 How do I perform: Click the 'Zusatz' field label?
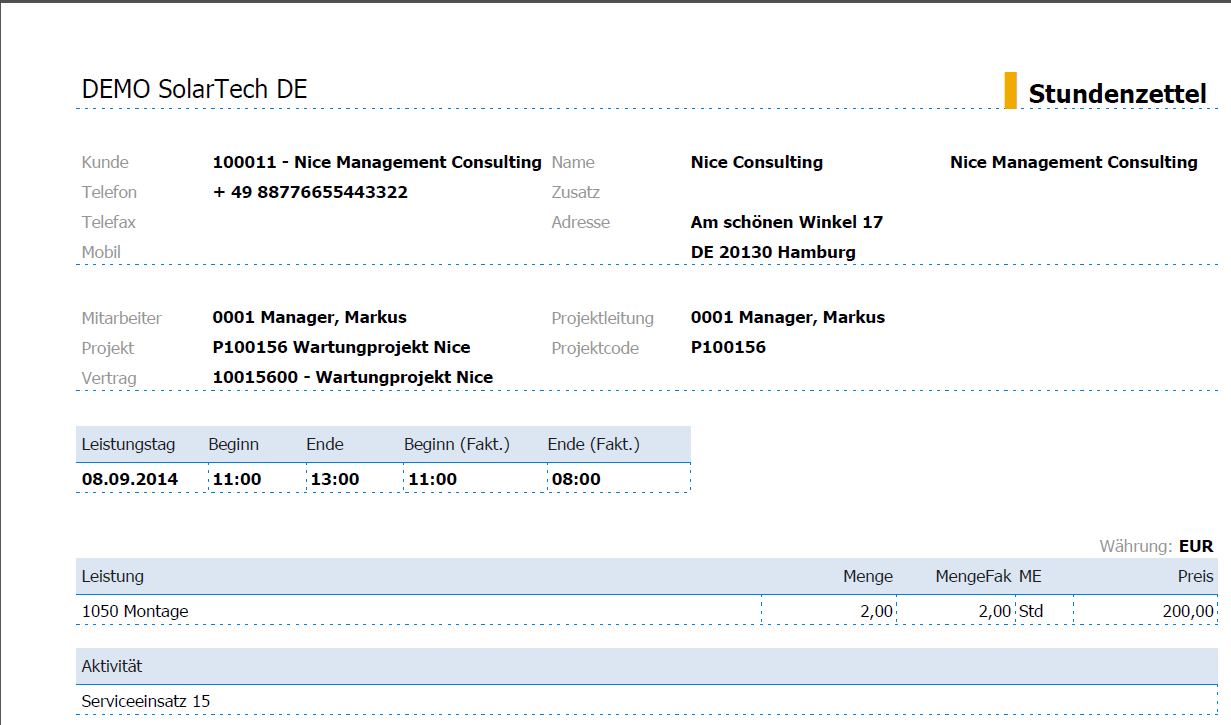[x=576, y=192]
